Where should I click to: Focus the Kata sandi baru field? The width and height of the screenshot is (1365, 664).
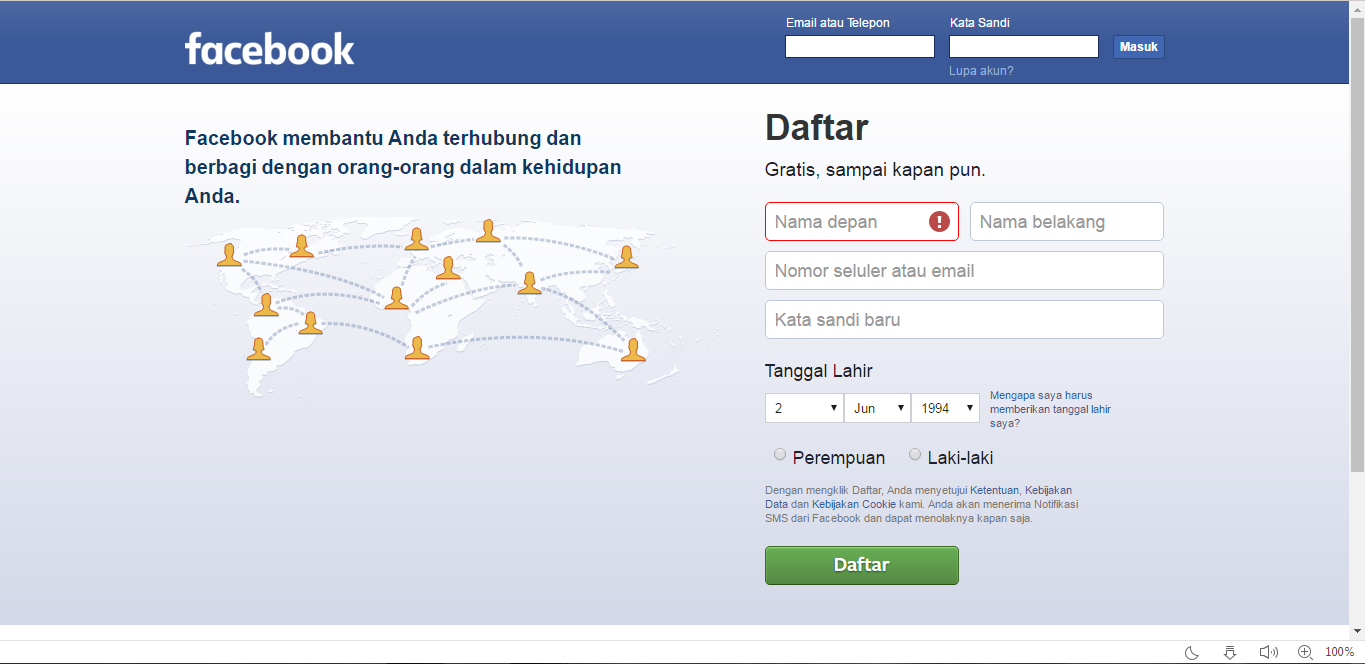tap(964, 320)
